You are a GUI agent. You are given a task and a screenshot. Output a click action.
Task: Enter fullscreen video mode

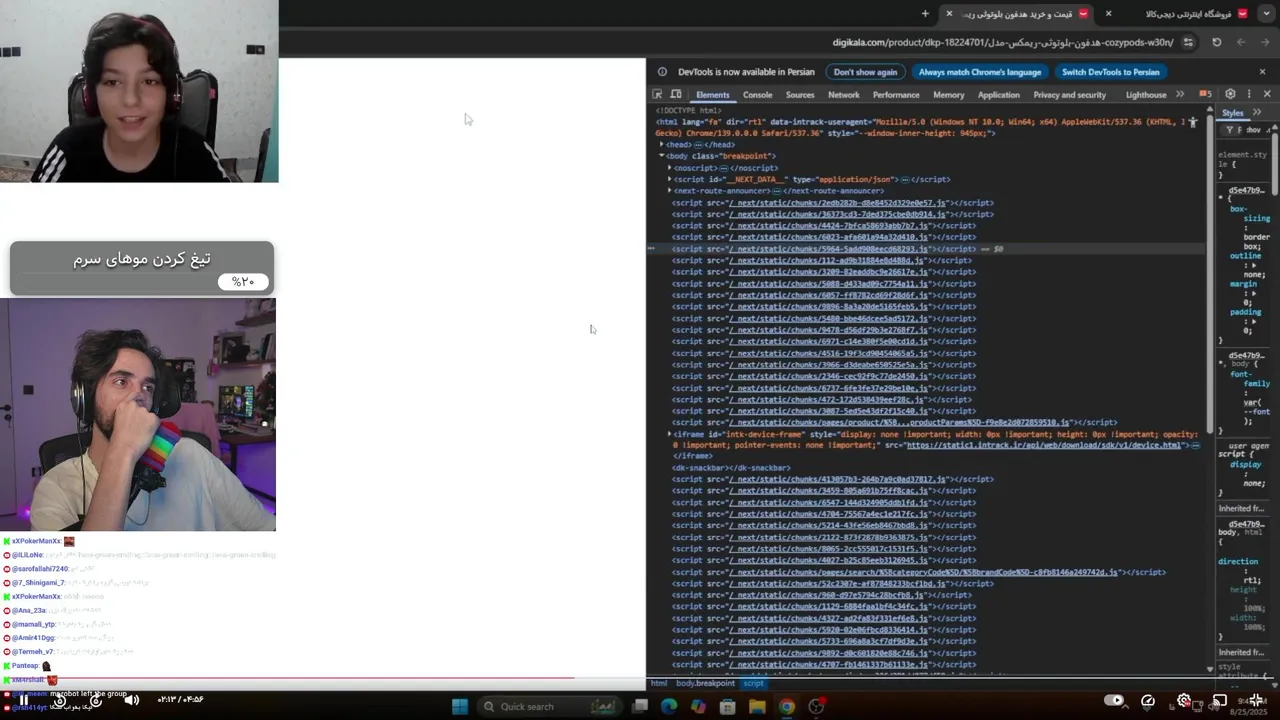tap(1256, 700)
